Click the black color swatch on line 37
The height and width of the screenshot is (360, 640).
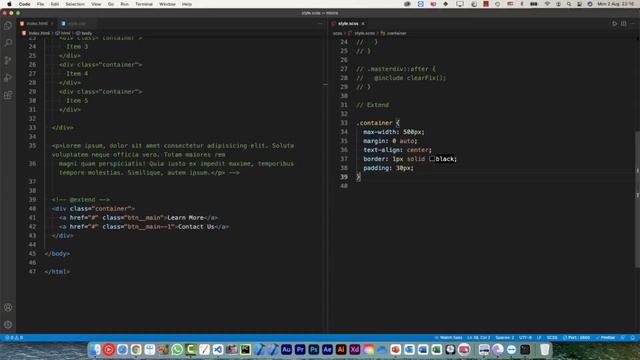coord(432,159)
